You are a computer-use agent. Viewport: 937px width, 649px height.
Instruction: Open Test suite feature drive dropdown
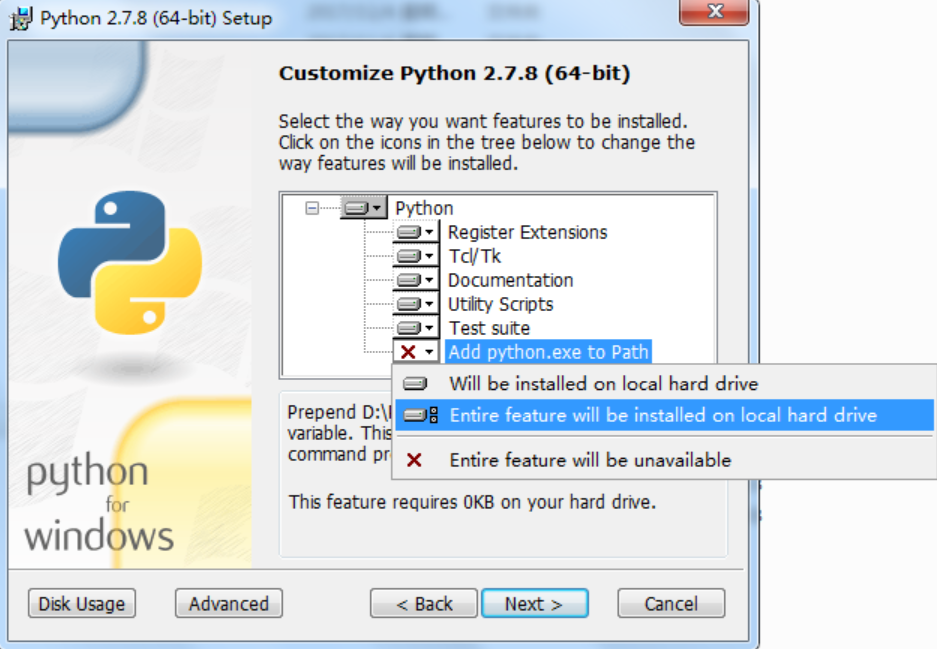pyautogui.click(x=416, y=327)
